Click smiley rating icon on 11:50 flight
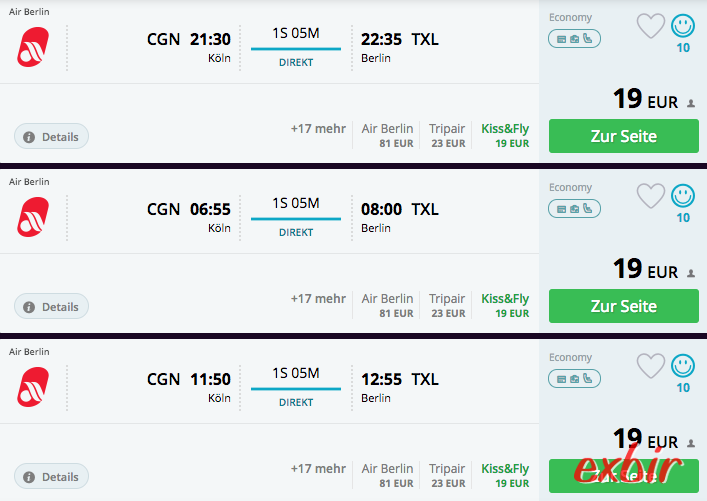Image resolution: width=707 pixels, height=501 pixels. (683, 366)
